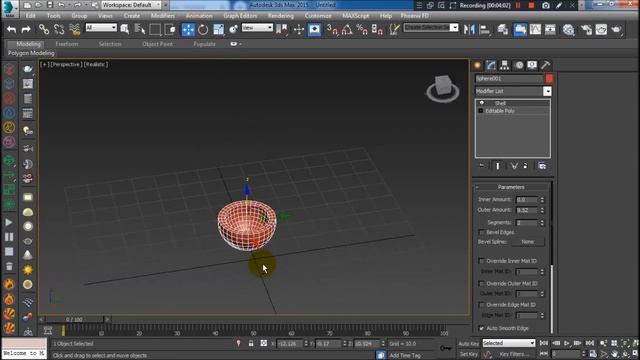The height and width of the screenshot is (360, 640).
Task: Open the Workspace Default dropdown
Action: 131,5
